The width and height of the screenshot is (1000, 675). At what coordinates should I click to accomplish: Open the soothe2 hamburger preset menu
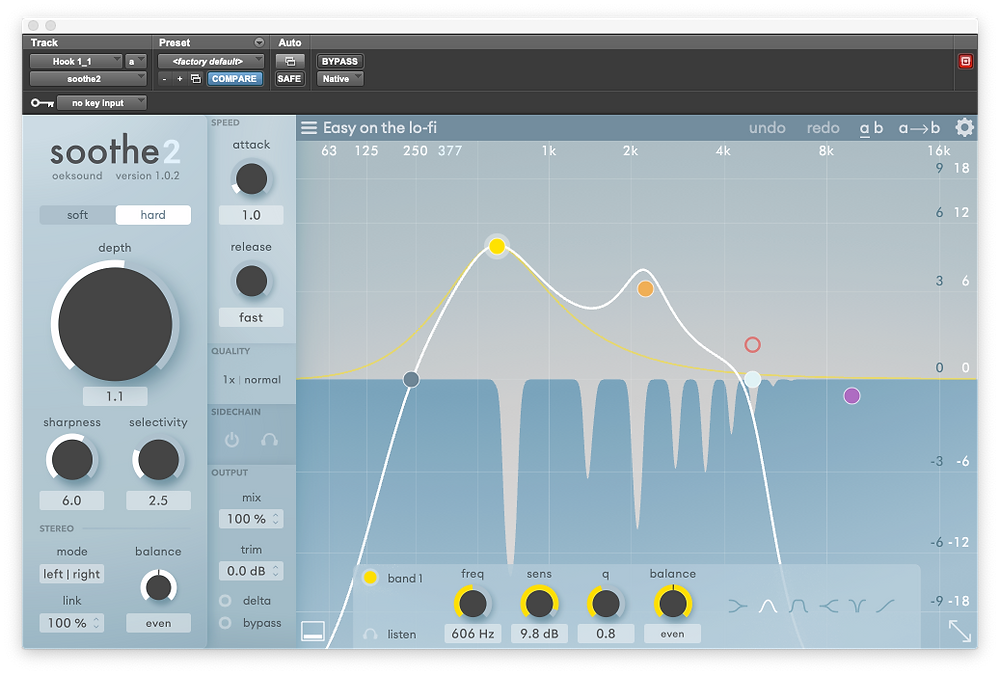309,128
